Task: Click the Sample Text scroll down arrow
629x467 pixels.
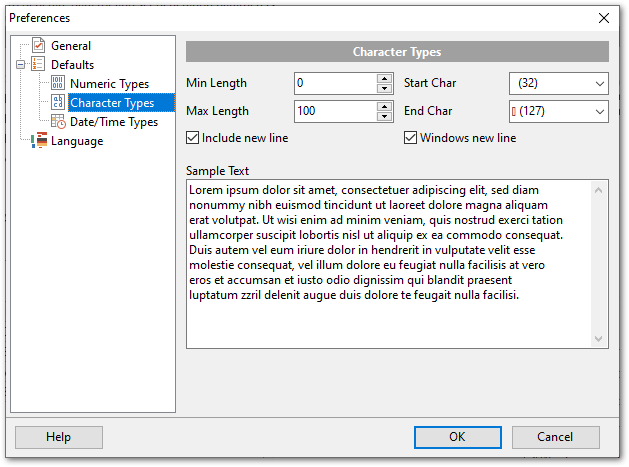Action: coord(598,339)
